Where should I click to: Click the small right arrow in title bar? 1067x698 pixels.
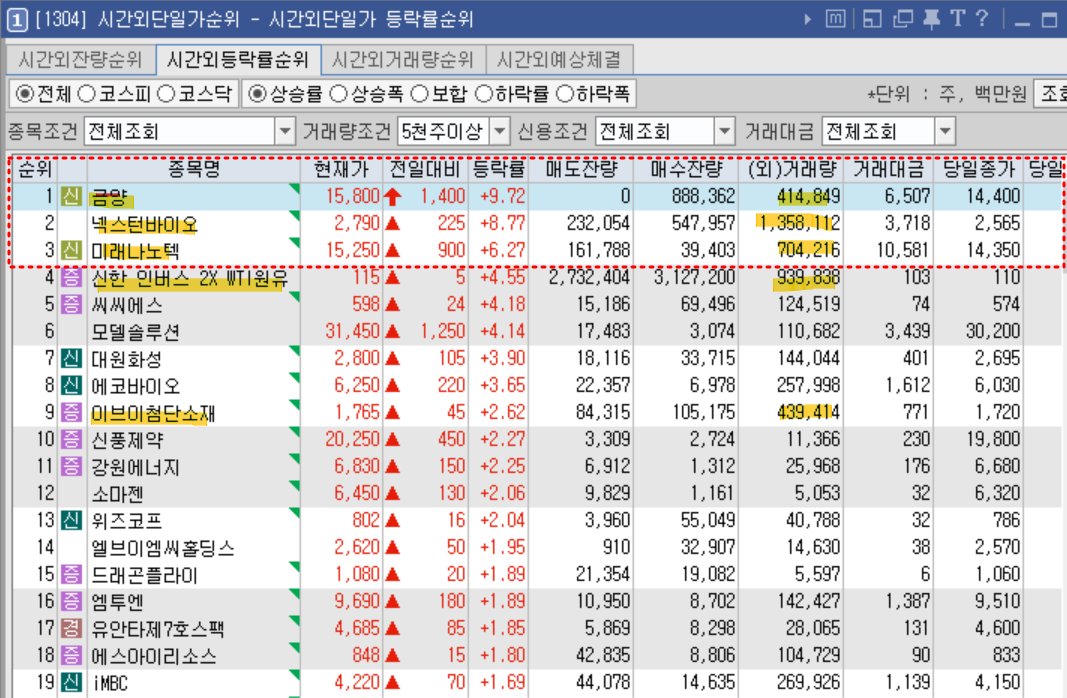(808, 19)
